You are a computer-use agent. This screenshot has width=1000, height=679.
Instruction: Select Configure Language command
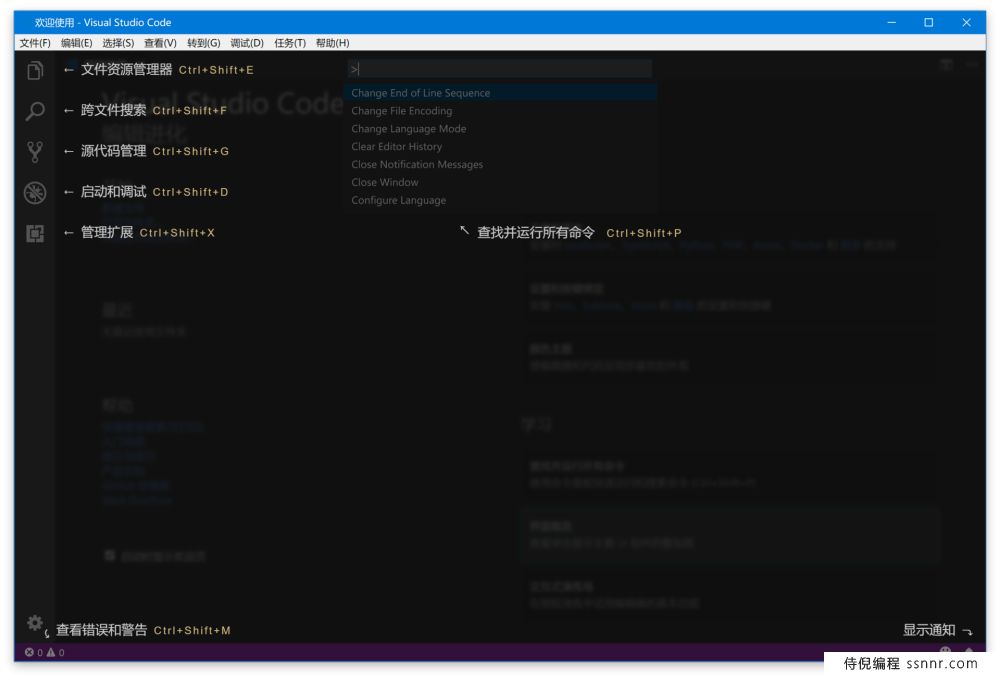(x=500, y=200)
